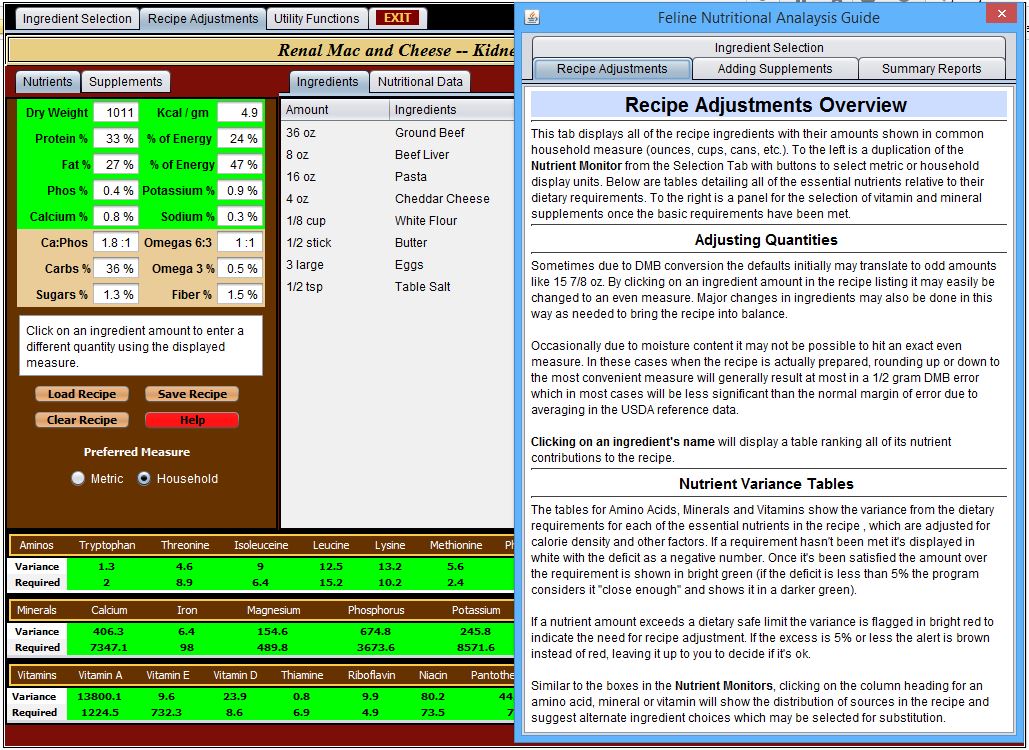Click the 36 oz Ground Beef amount
The height and width of the screenshot is (750, 1029).
[301, 133]
